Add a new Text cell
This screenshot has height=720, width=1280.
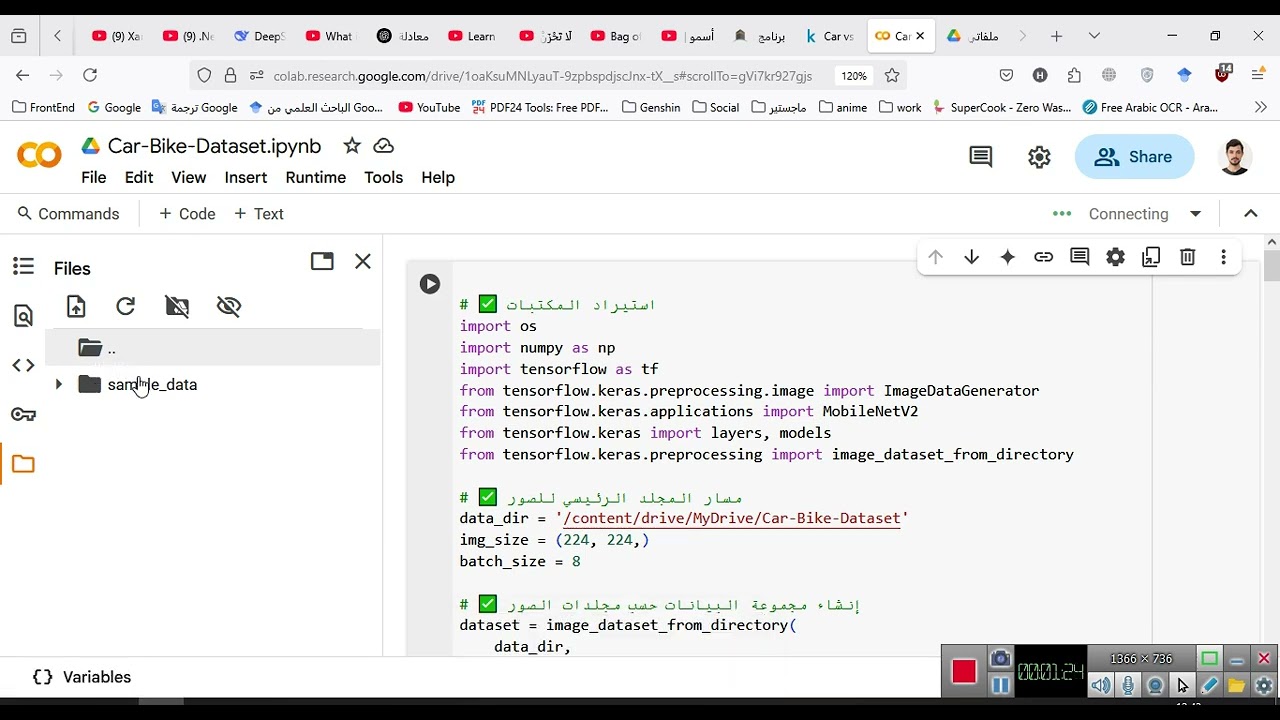tap(259, 214)
